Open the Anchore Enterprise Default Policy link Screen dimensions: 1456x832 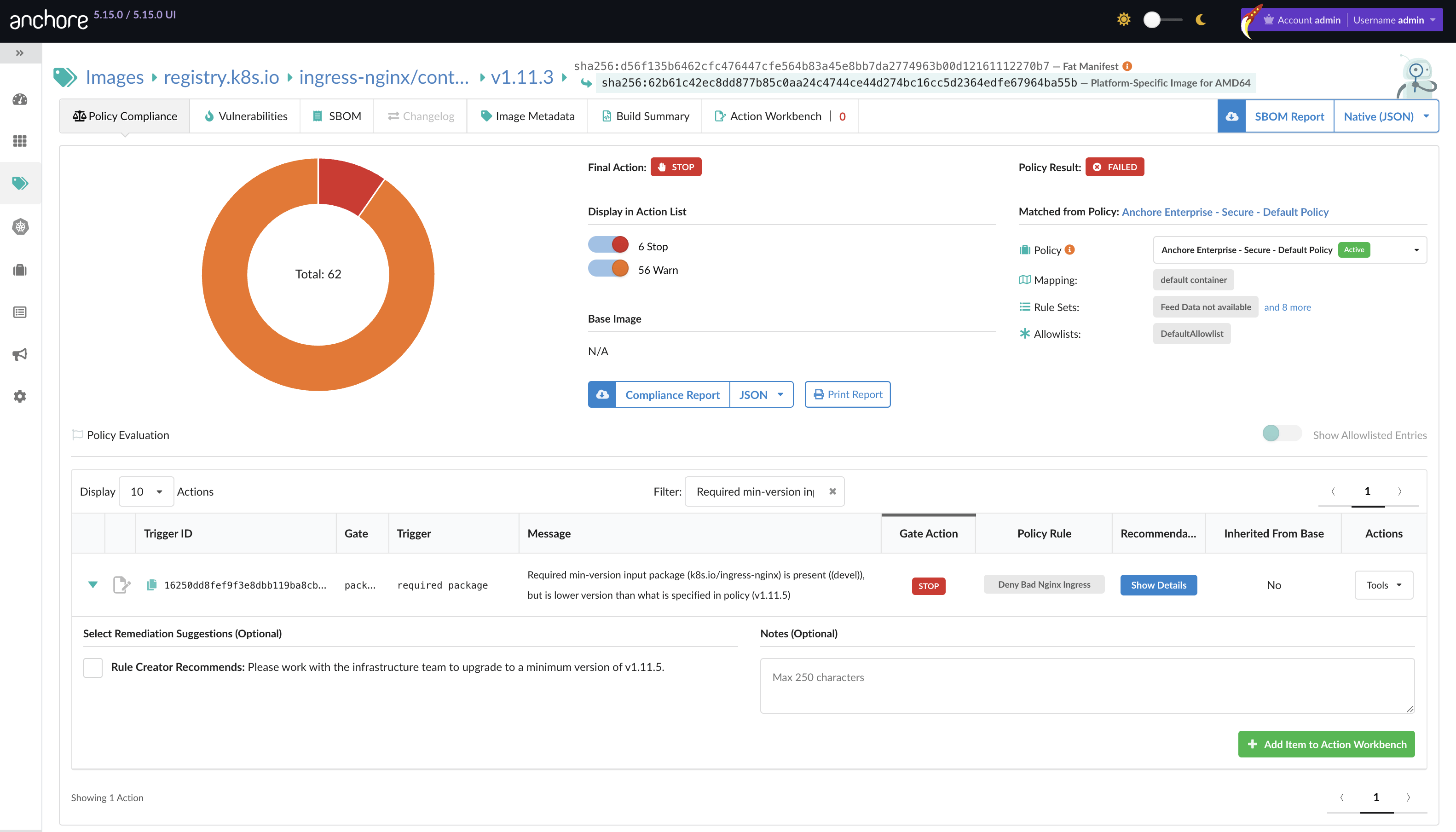click(x=1225, y=212)
